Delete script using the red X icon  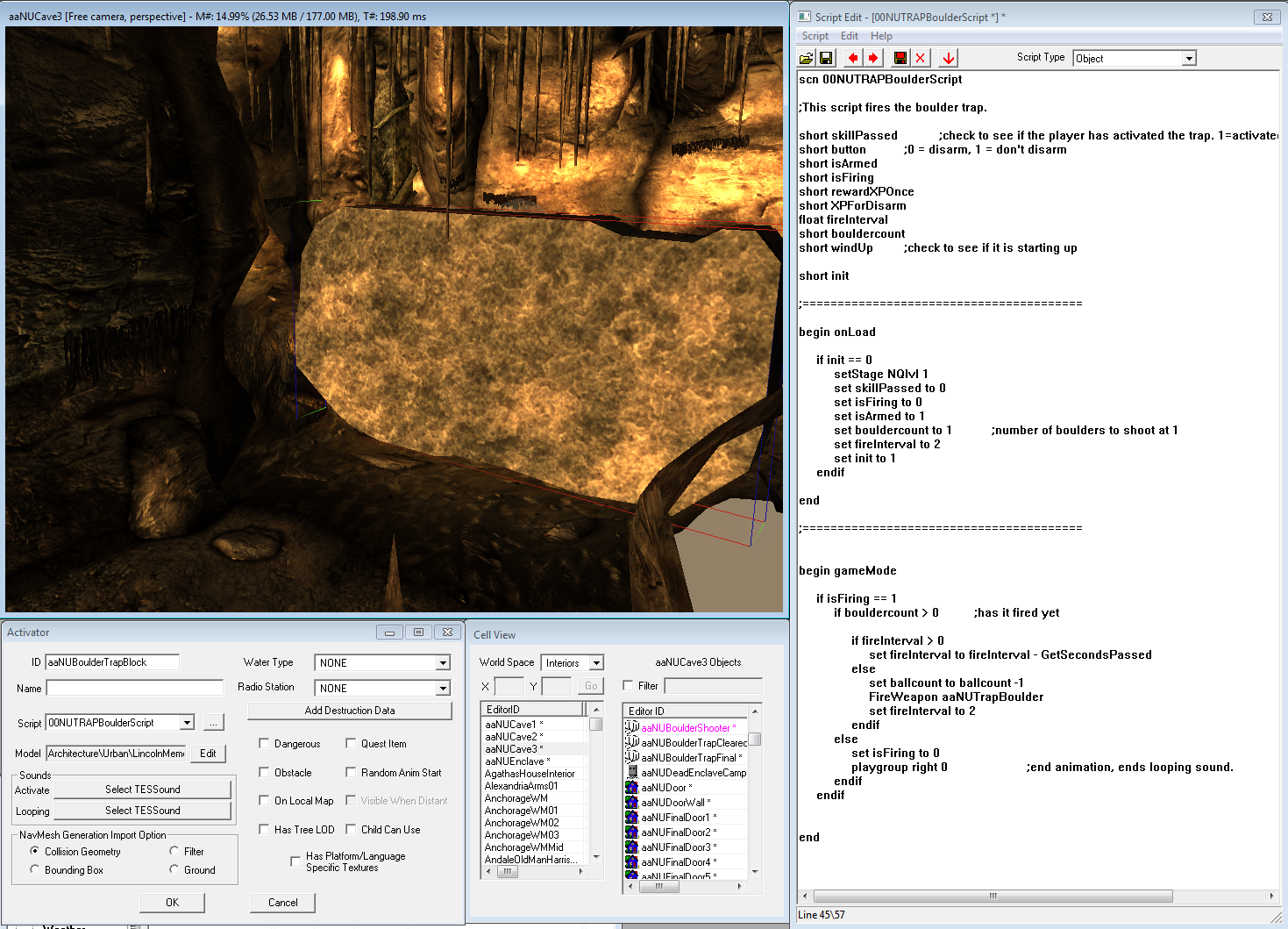[920, 58]
